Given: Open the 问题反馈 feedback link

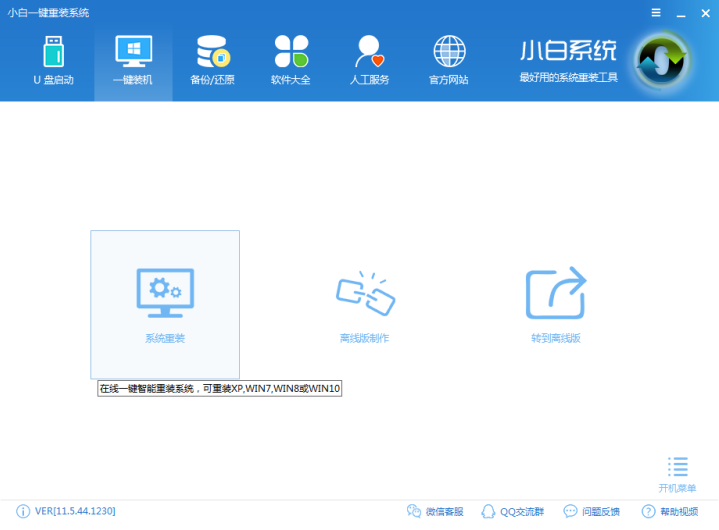Looking at the screenshot, I should [601, 512].
